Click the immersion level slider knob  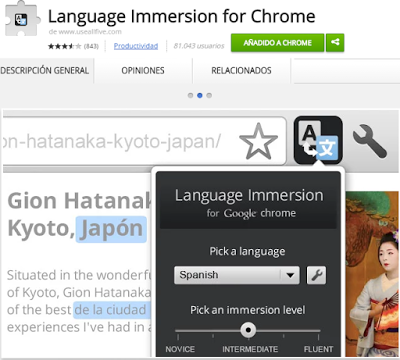248,330
